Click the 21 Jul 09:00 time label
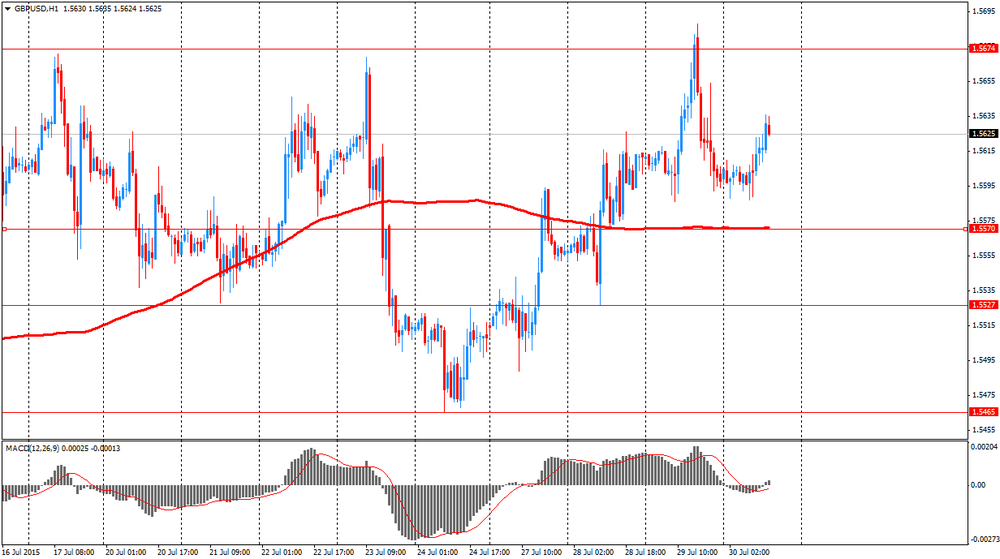 point(230,552)
